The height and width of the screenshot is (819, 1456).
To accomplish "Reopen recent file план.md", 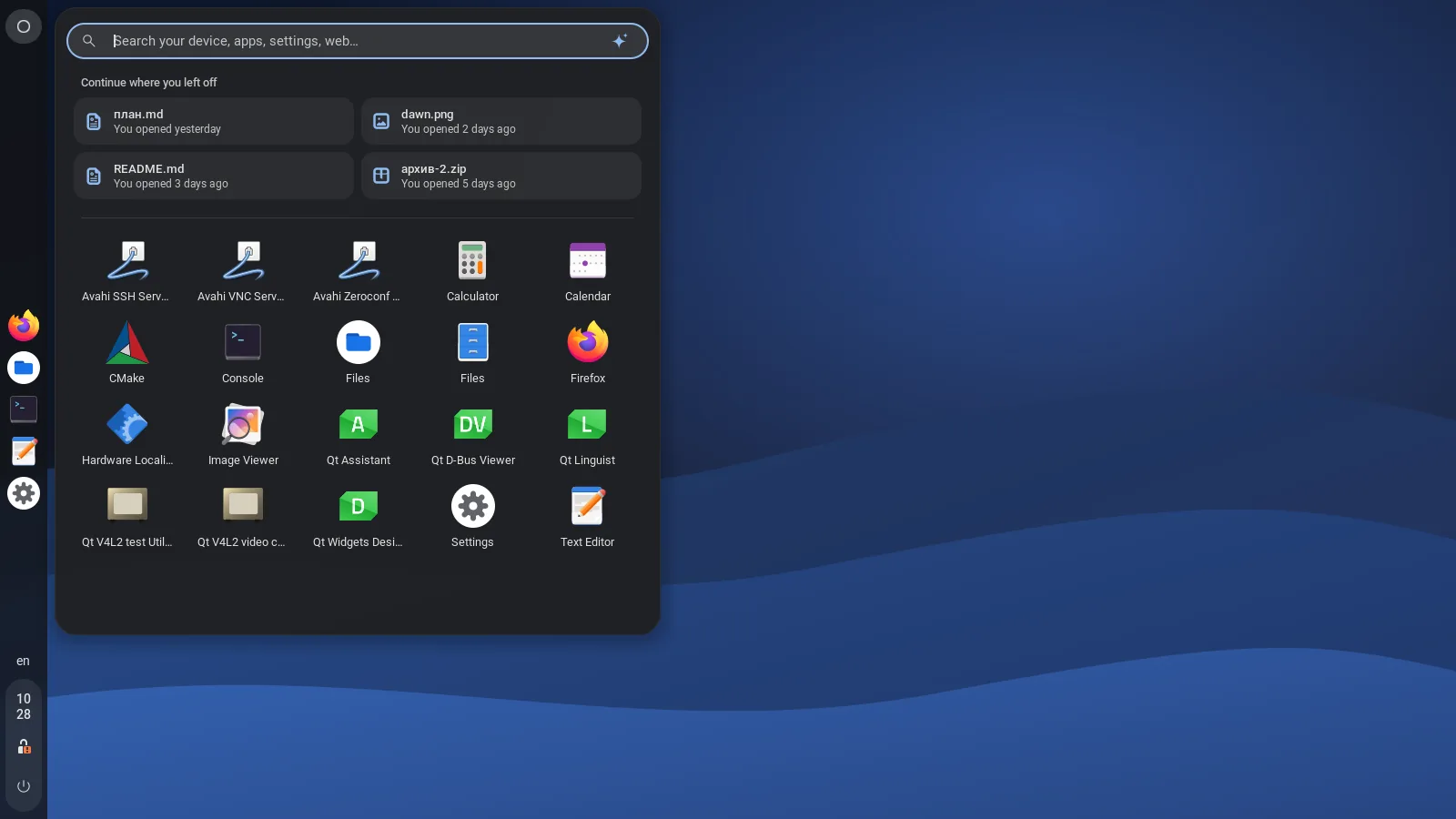I will point(214,121).
